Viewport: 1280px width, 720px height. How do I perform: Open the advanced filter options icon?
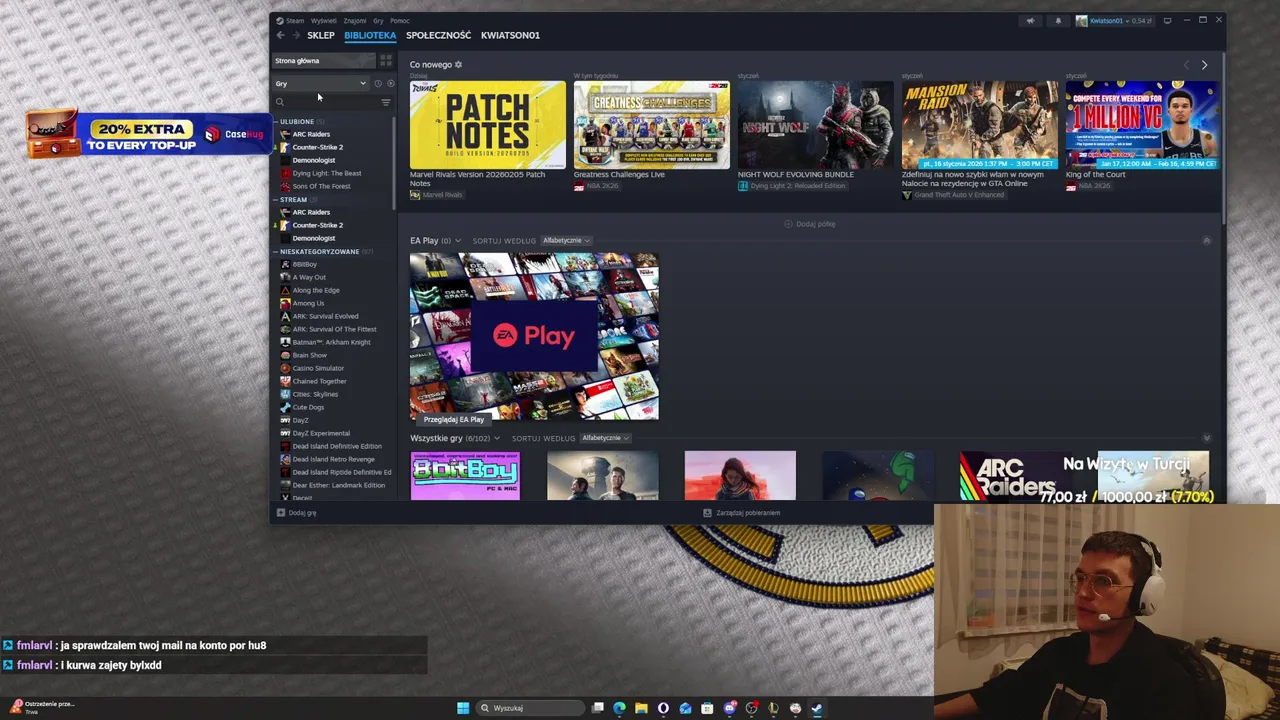[x=386, y=102]
